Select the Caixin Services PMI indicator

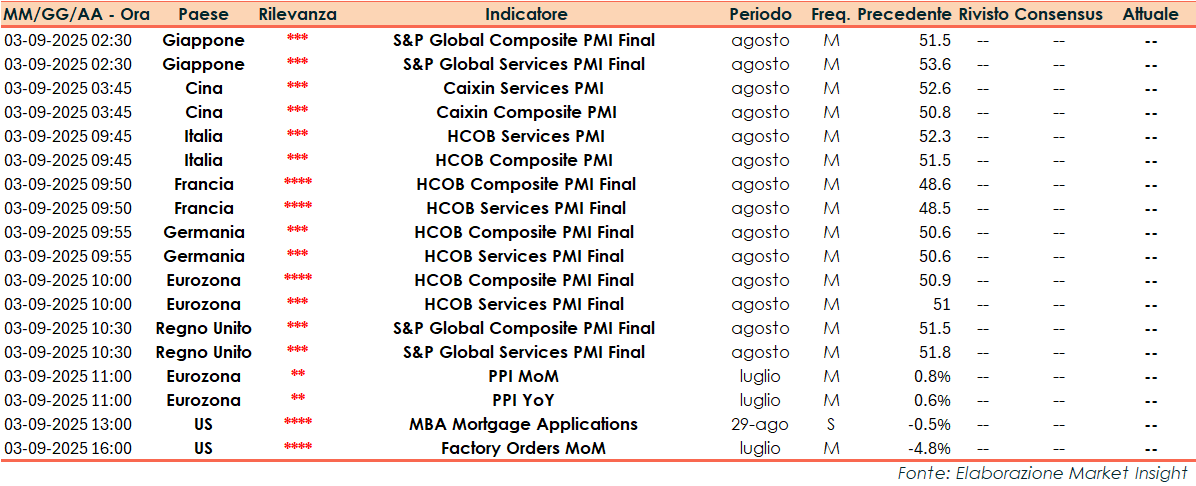pos(526,88)
